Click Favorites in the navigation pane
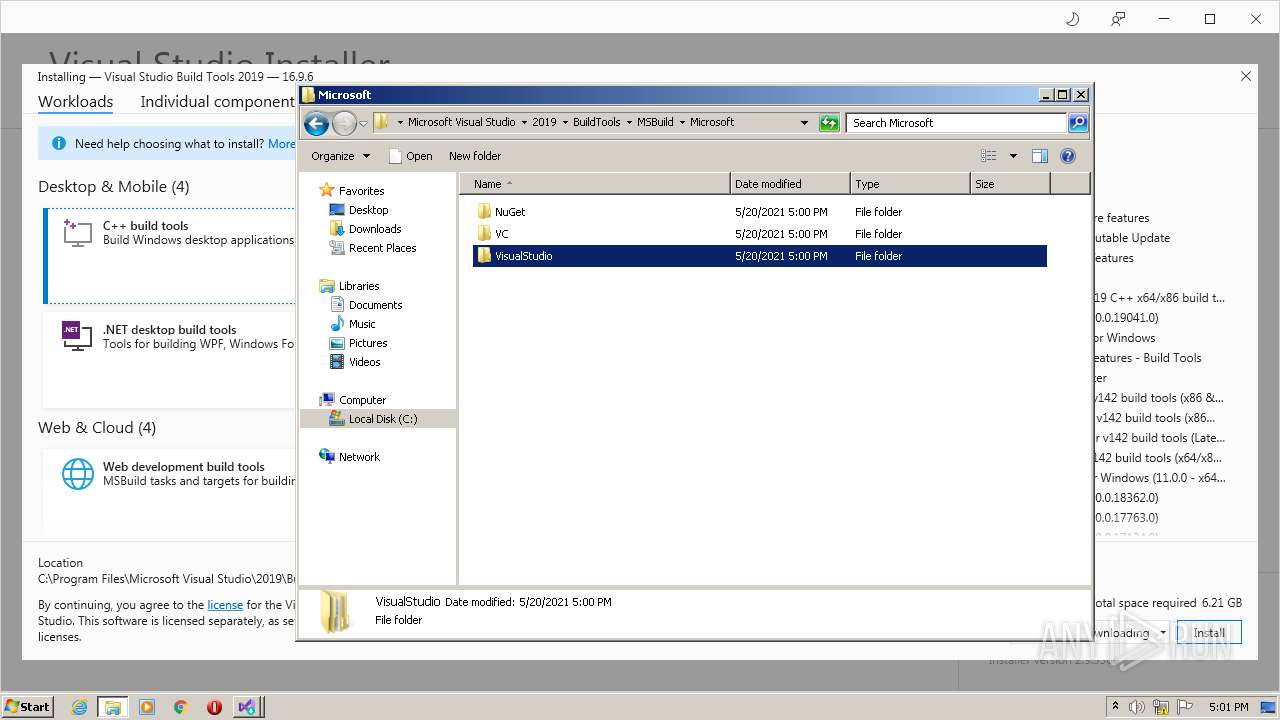 pos(361,191)
